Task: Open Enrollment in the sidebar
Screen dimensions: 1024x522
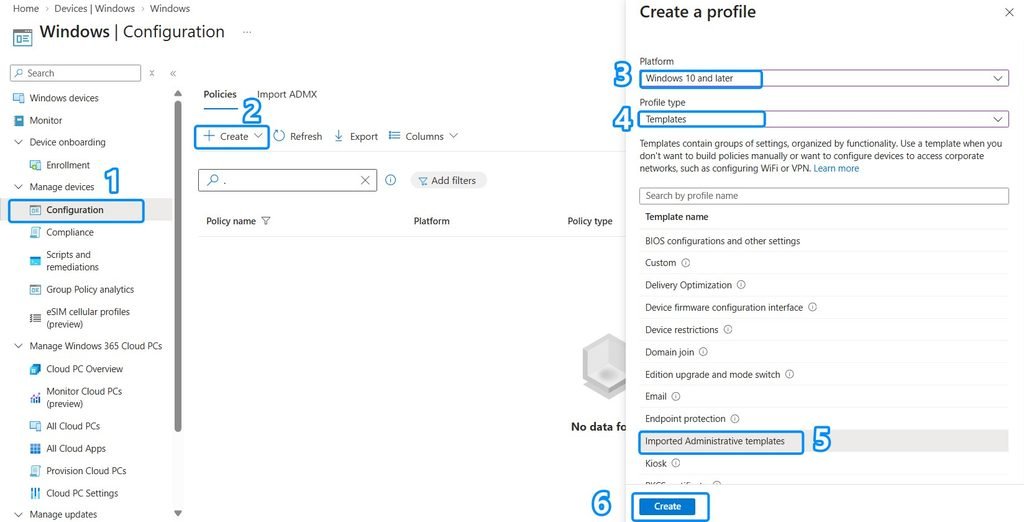Action: [x=68, y=165]
